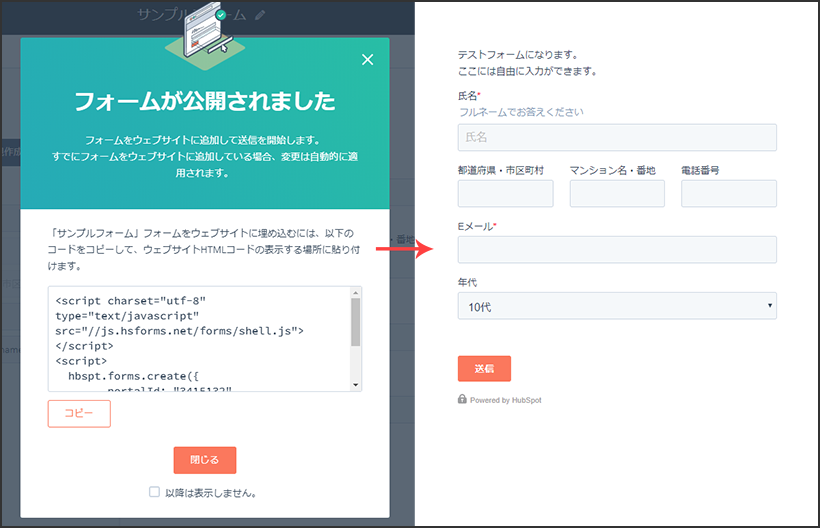
Task: Close the form published dialog with X
Action: (x=368, y=60)
